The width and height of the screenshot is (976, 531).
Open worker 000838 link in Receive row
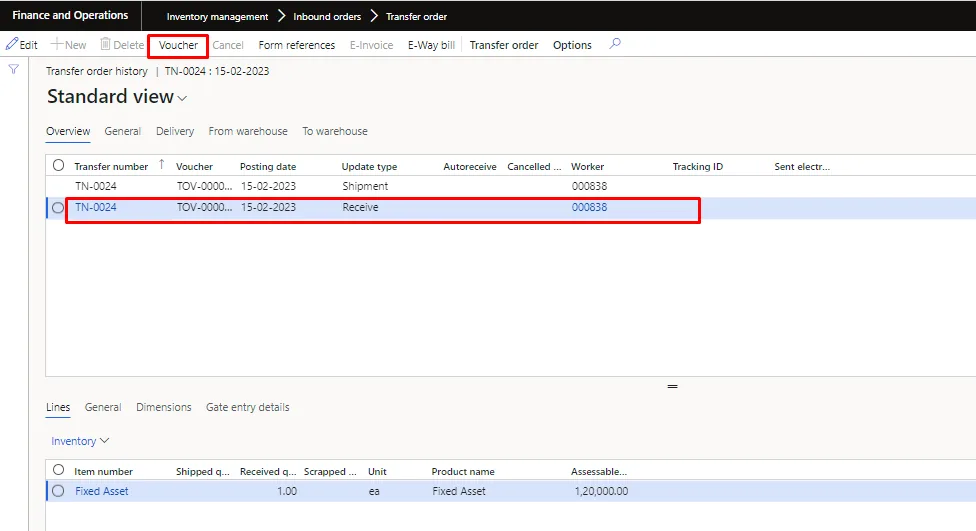589,207
